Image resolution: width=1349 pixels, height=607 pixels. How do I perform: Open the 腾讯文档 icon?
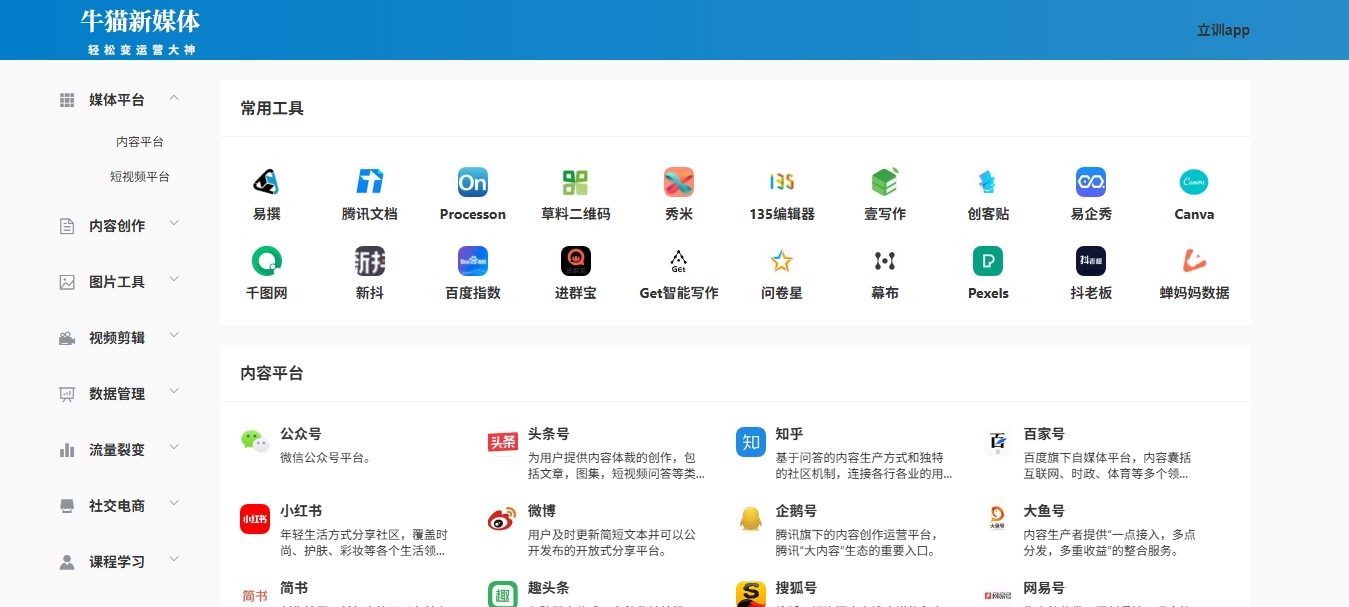tap(370, 182)
